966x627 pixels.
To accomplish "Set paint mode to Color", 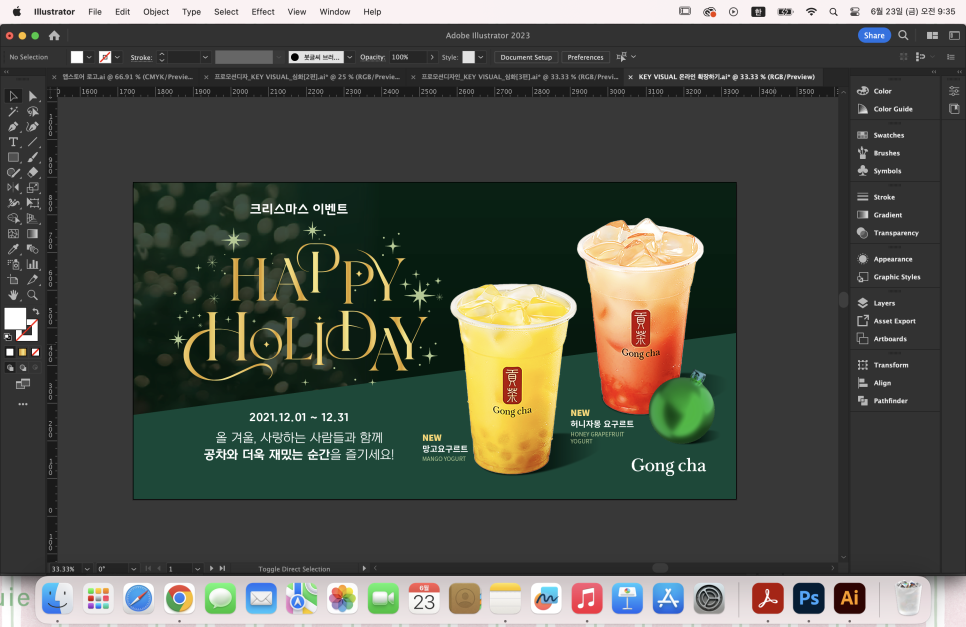I will (x=10, y=352).
